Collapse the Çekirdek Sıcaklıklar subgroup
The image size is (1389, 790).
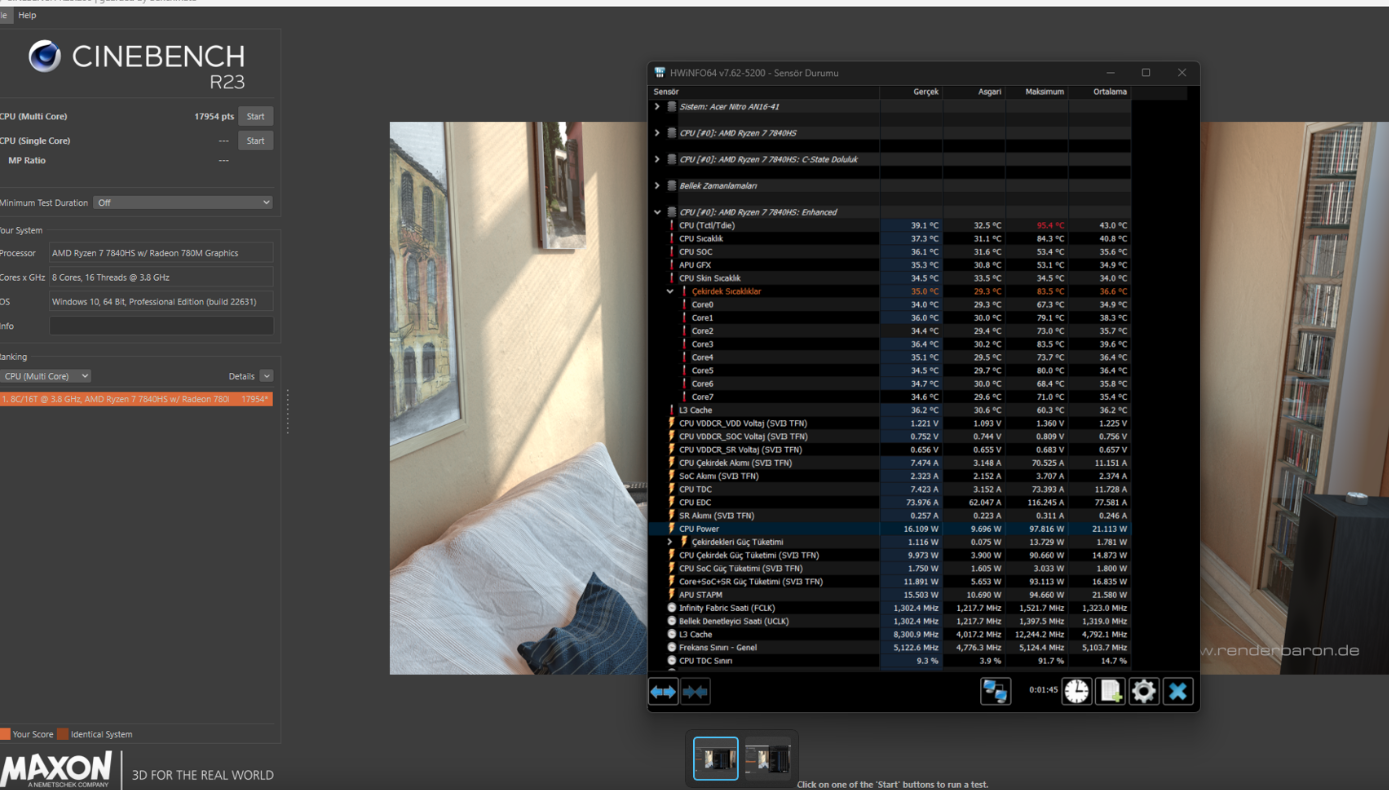coord(670,291)
